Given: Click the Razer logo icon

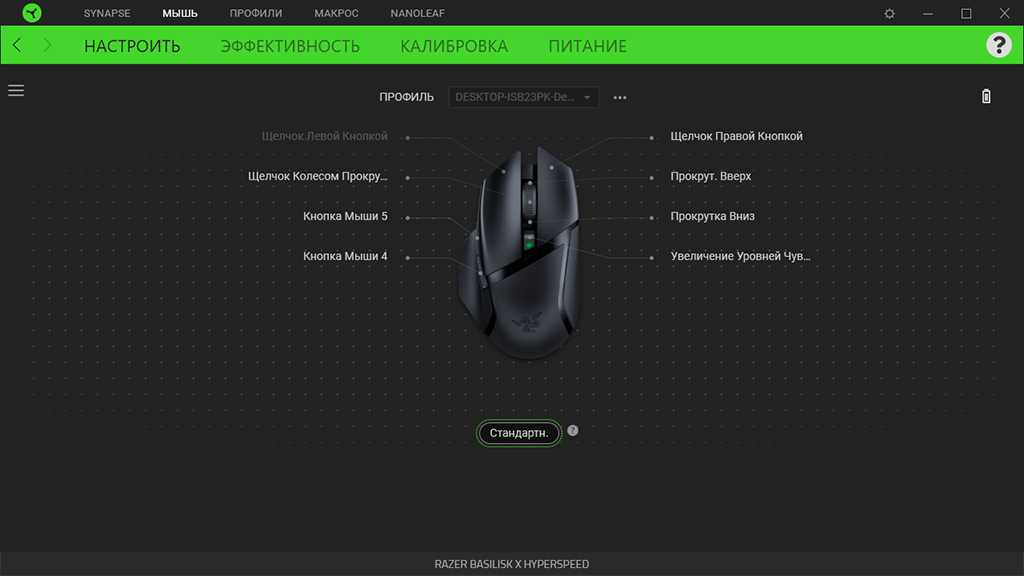Looking at the screenshot, I should pyautogui.click(x=31, y=13).
